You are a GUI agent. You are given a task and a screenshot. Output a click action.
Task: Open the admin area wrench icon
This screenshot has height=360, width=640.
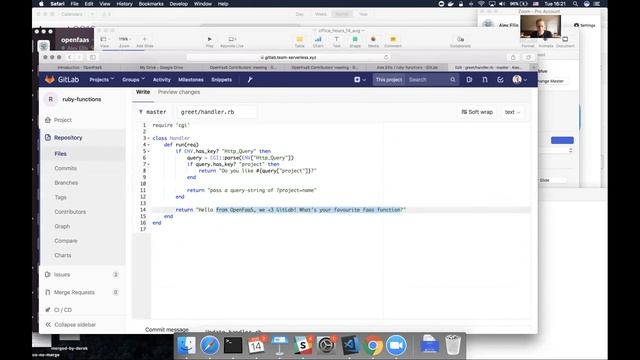pos(250,80)
